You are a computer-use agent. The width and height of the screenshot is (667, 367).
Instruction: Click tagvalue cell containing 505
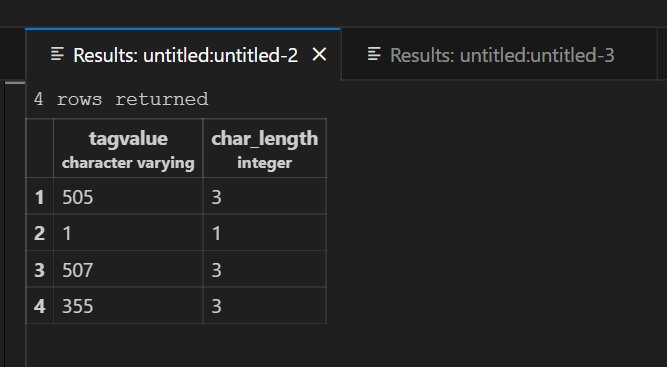coord(128,196)
